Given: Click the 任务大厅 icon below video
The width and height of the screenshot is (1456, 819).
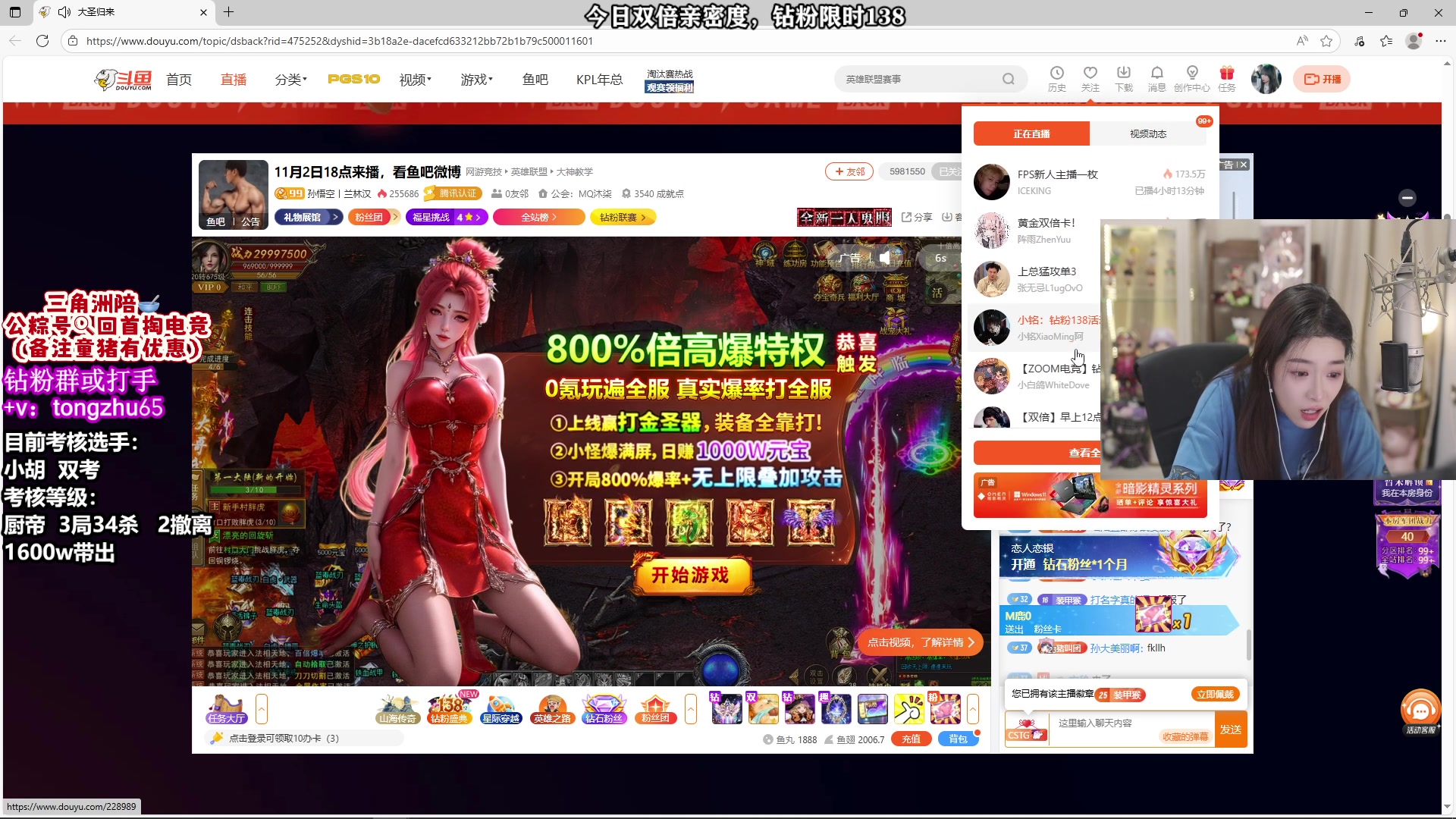Looking at the screenshot, I should tap(226, 708).
